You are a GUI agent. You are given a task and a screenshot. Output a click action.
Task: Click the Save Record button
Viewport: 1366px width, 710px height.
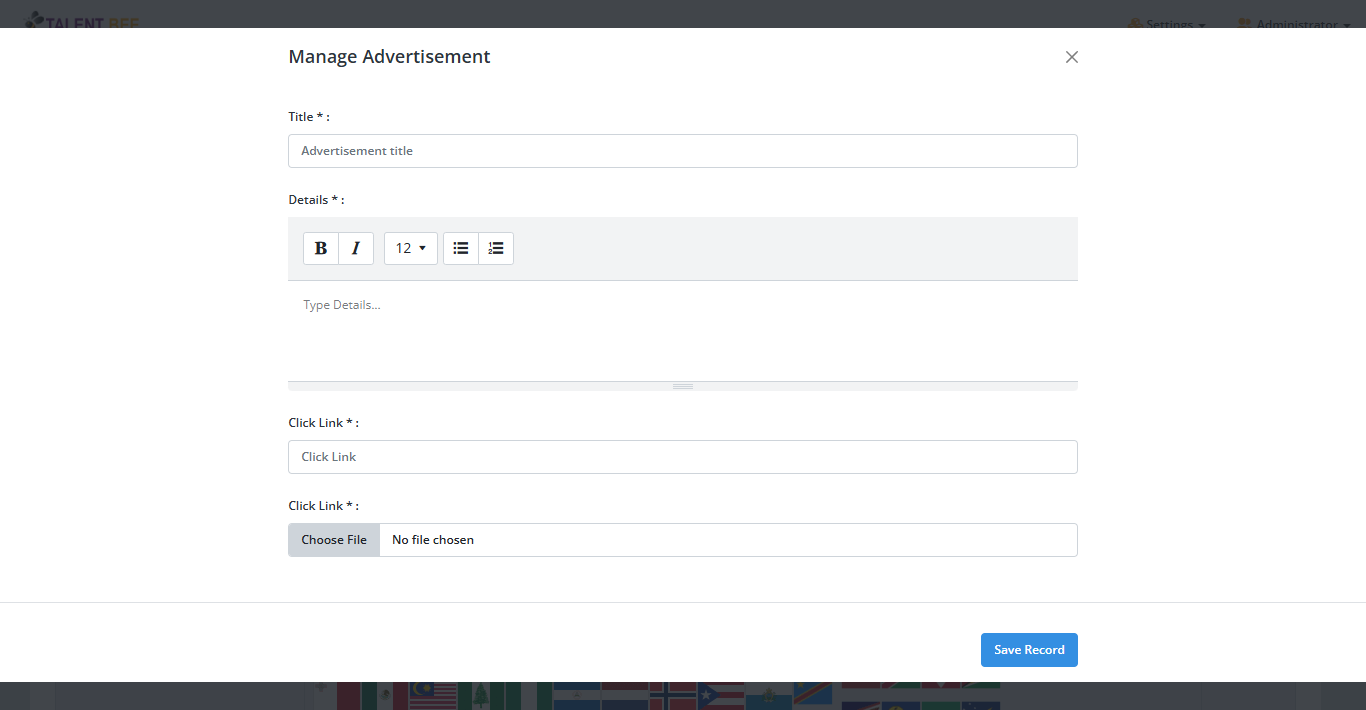(1029, 650)
